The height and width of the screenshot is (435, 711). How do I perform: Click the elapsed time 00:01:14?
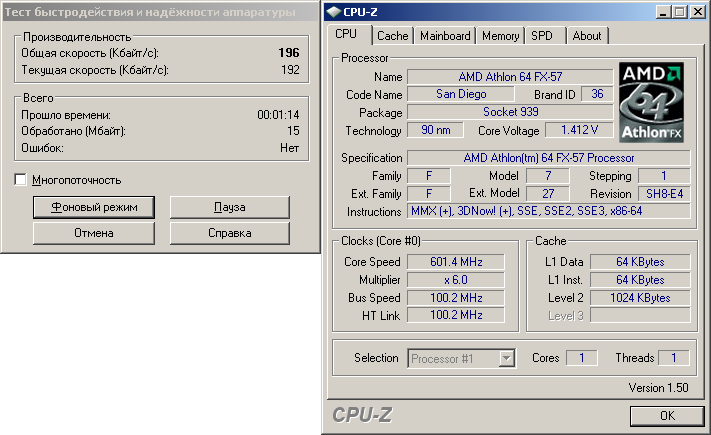(278, 115)
